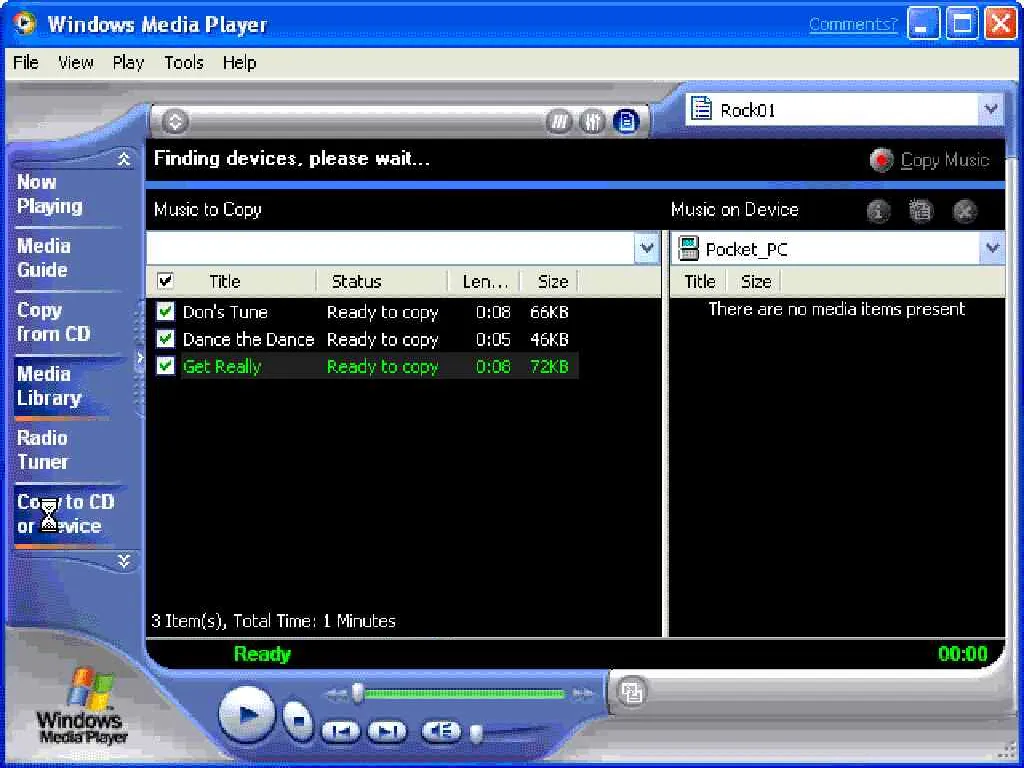Click the show menu bar round button
1024x768 pixels.
tap(175, 121)
